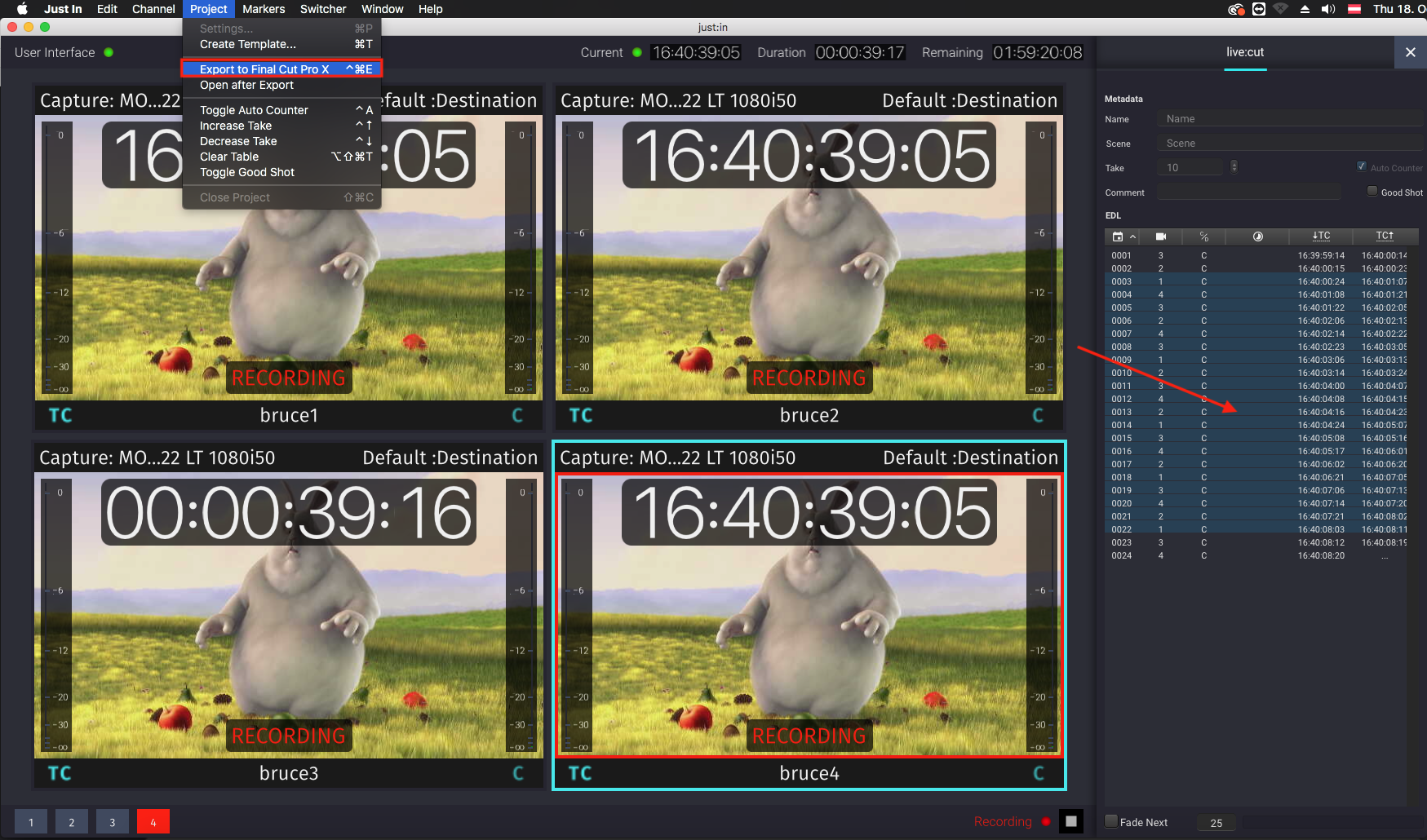Viewport: 1427px width, 840px height.
Task: Select Create Template... from Project menu
Action: pos(281,44)
